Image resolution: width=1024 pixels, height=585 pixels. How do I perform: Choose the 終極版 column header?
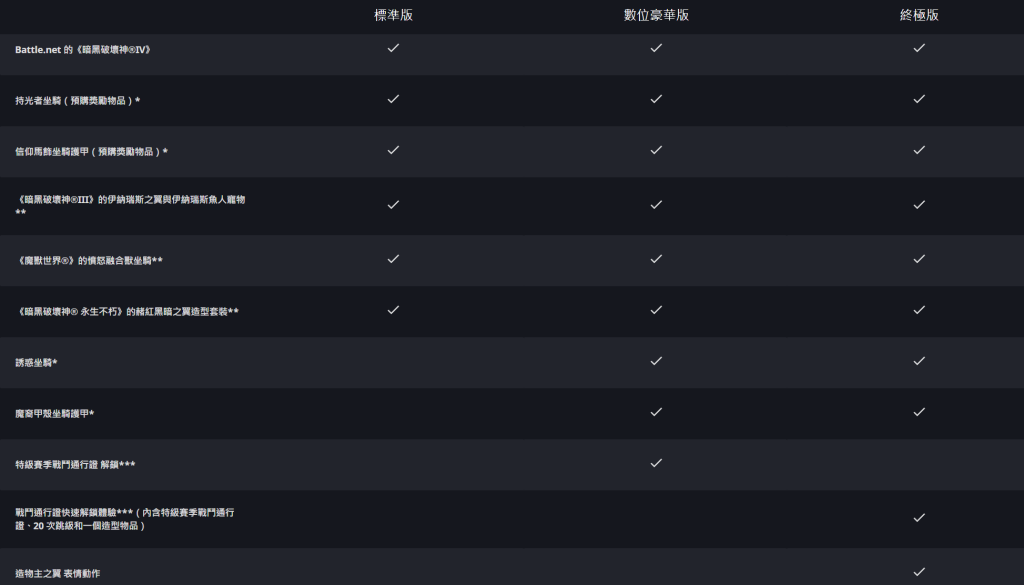click(919, 15)
